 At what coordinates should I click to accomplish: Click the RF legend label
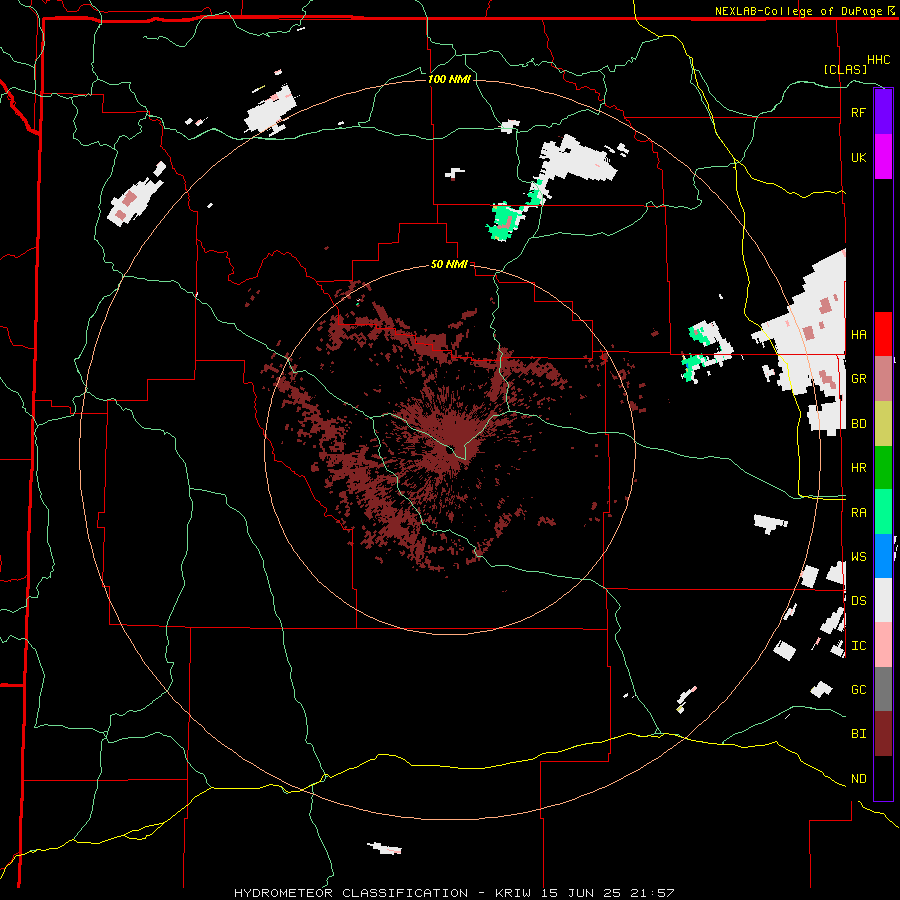click(x=858, y=112)
